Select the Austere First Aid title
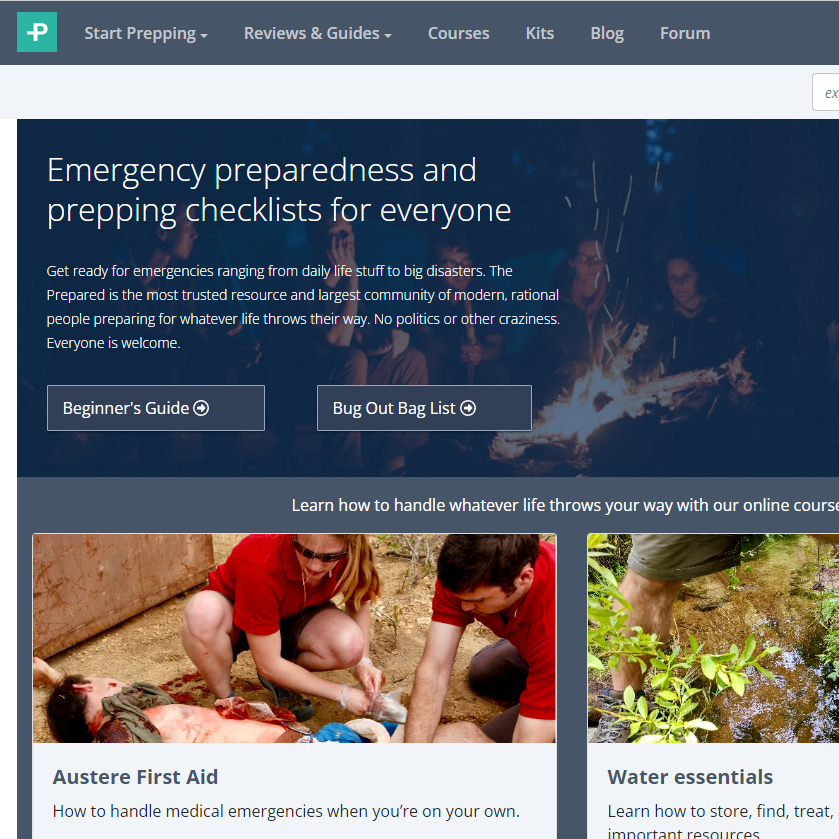The height and width of the screenshot is (839, 839). click(135, 777)
